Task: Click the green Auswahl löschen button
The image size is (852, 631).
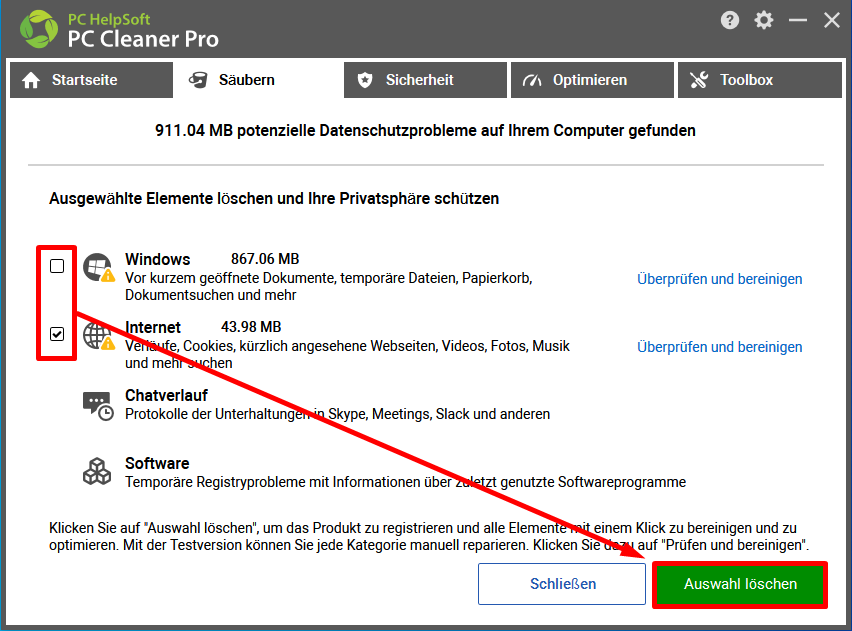Action: (740, 584)
